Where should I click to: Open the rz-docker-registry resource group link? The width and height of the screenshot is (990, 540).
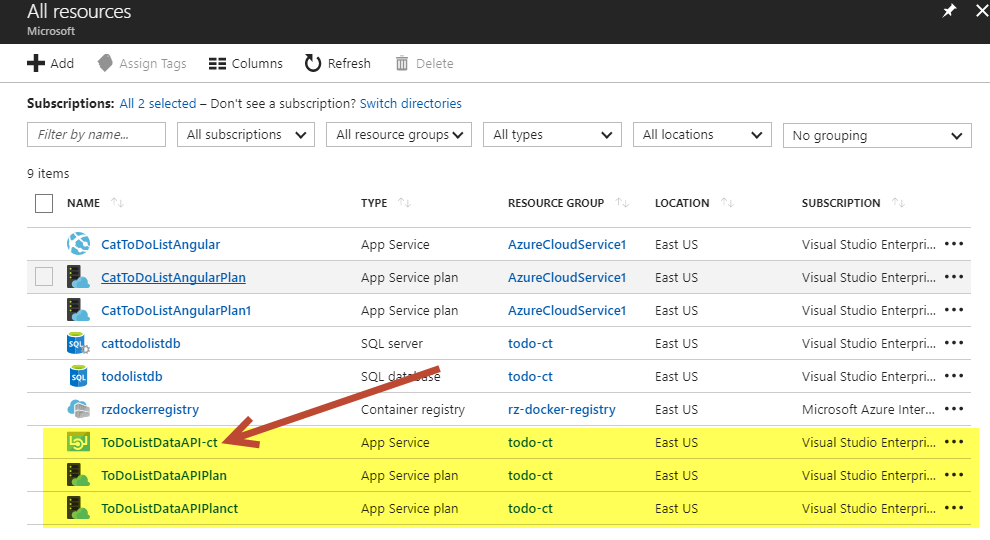click(x=561, y=409)
